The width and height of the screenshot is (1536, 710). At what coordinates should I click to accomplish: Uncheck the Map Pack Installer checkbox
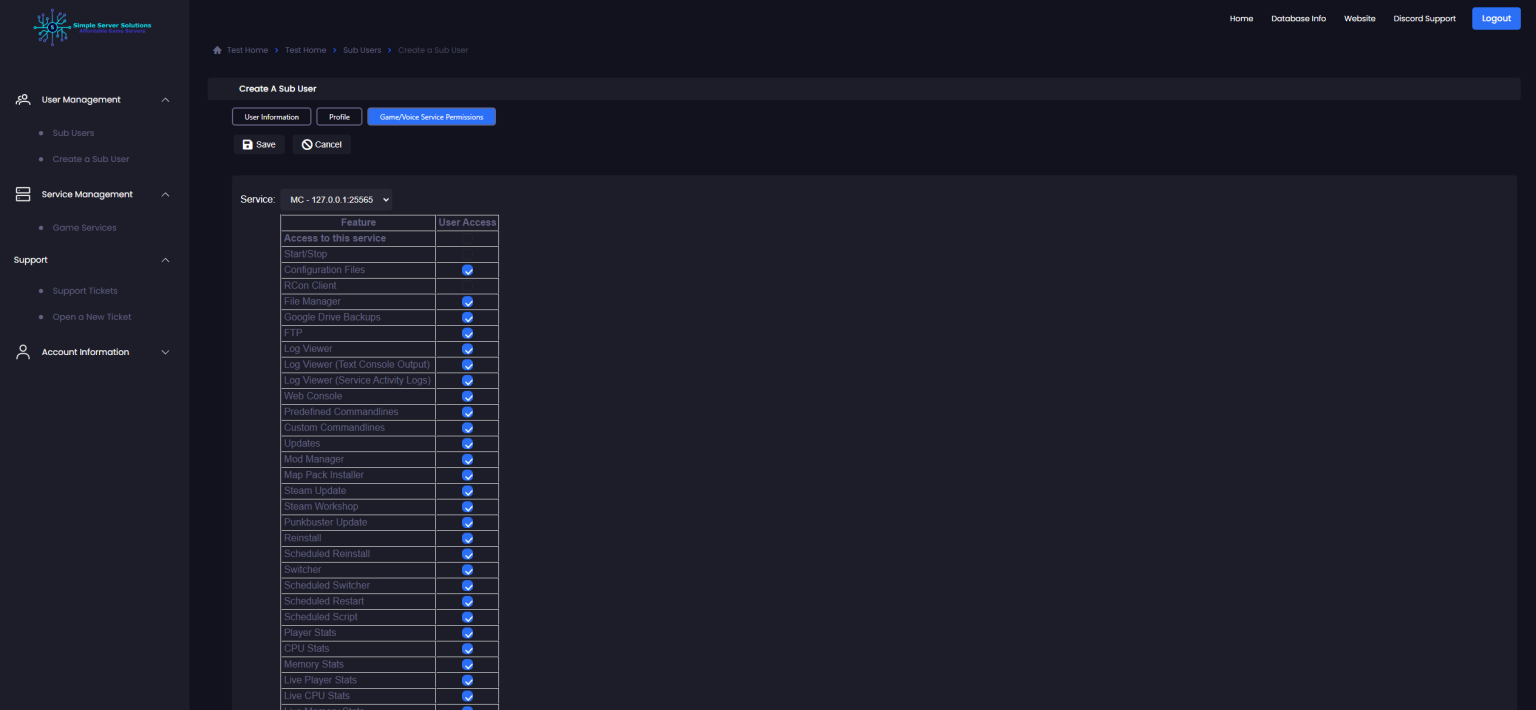(x=467, y=476)
